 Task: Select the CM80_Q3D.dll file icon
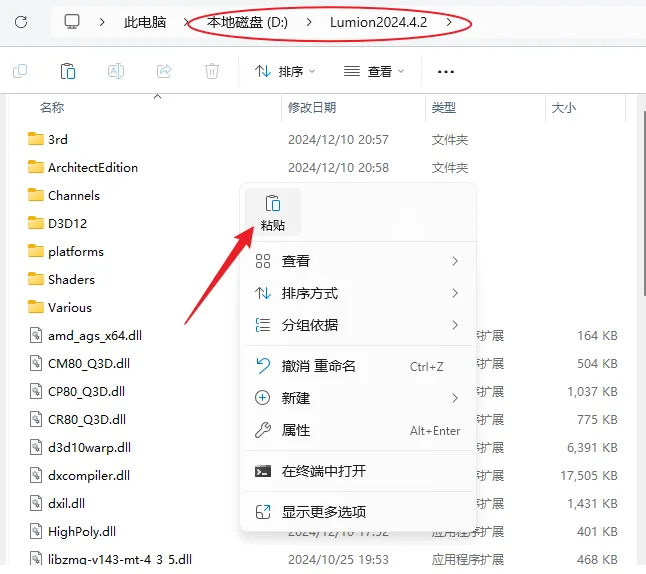(x=36, y=363)
